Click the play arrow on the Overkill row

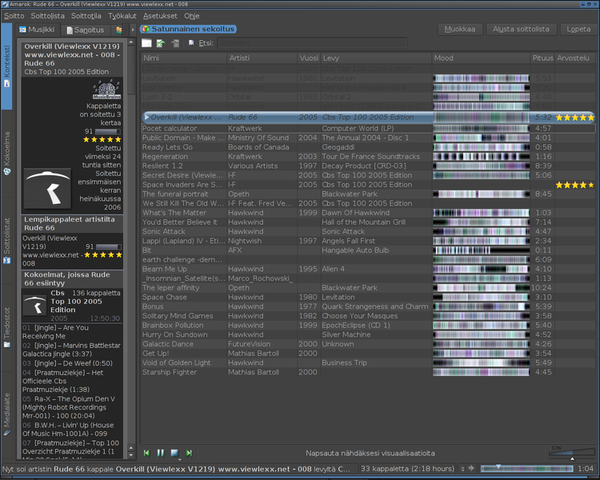click(147, 117)
